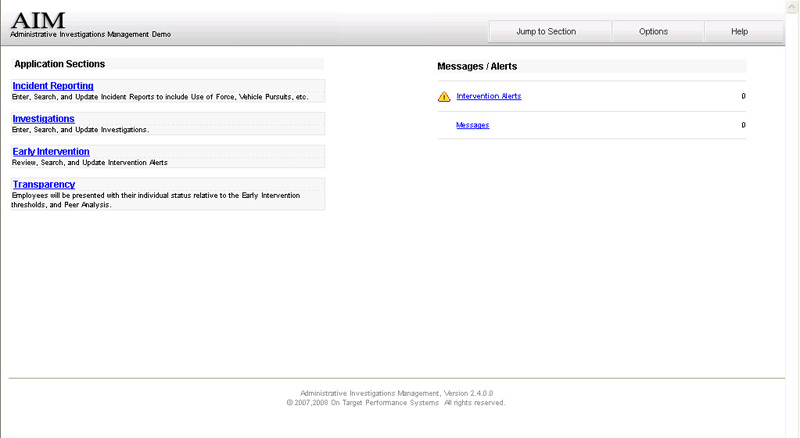Click the footer version 2.4.0.0 text
The width and height of the screenshot is (800, 438).
tap(396, 393)
